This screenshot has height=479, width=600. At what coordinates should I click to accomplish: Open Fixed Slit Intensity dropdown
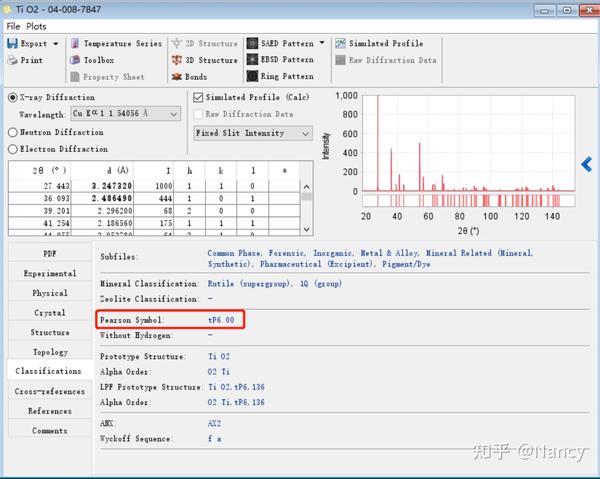(253, 133)
